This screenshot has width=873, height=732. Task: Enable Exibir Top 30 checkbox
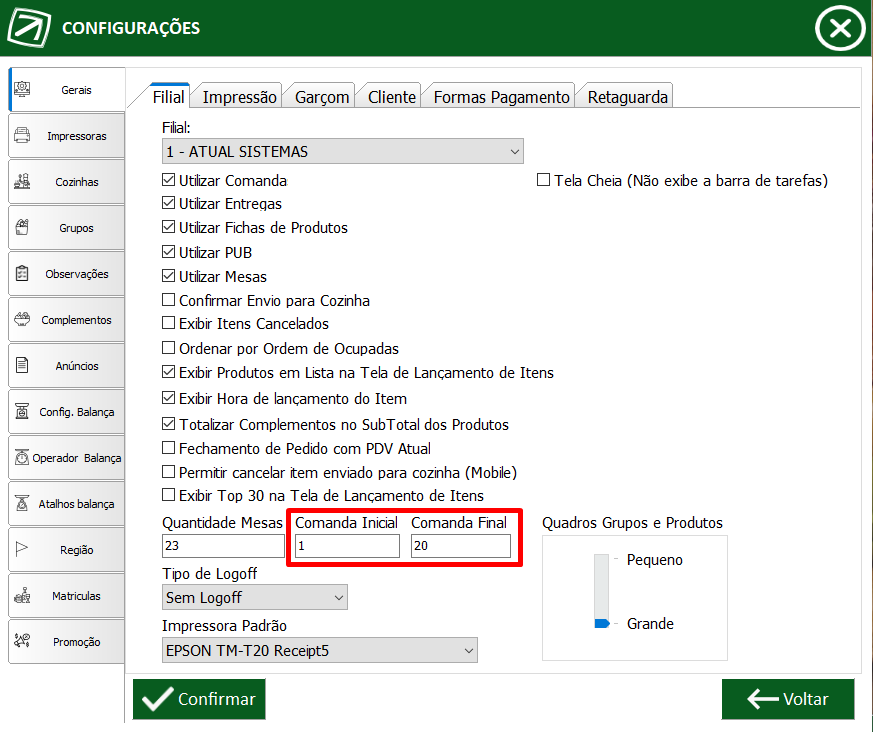click(168, 495)
